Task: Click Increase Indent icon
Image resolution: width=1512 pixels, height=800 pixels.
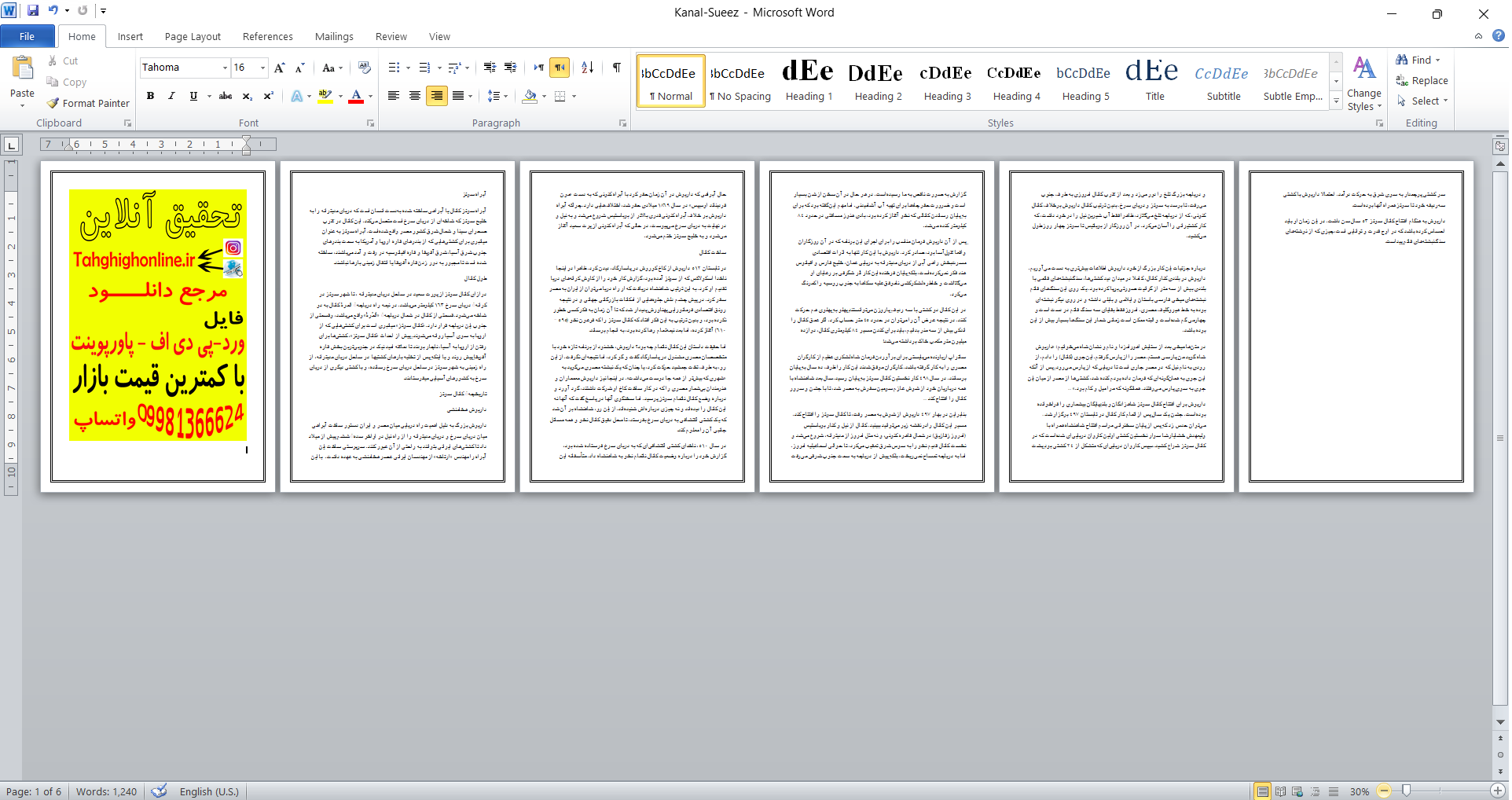Action: (511, 68)
